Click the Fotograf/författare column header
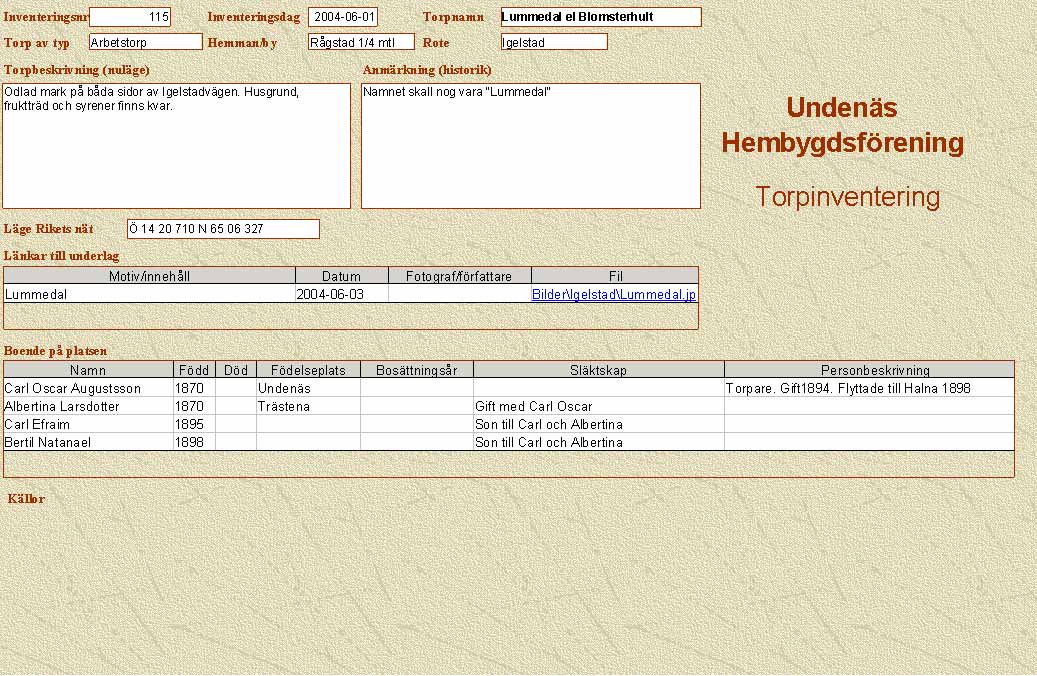 tap(459, 276)
